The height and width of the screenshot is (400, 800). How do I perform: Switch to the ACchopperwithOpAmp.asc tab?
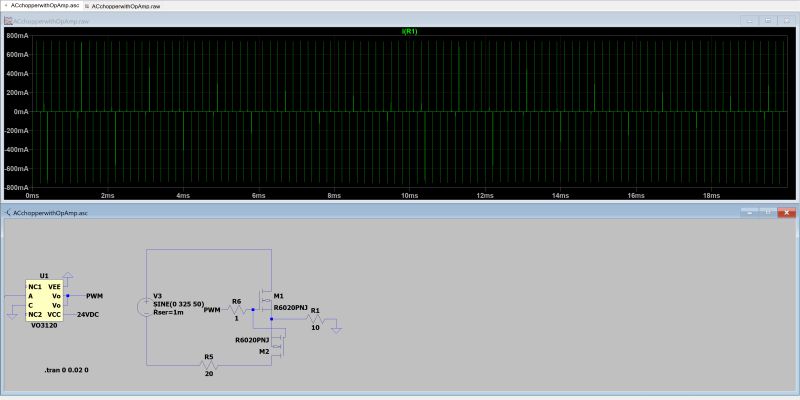pyautogui.click(x=41, y=5)
